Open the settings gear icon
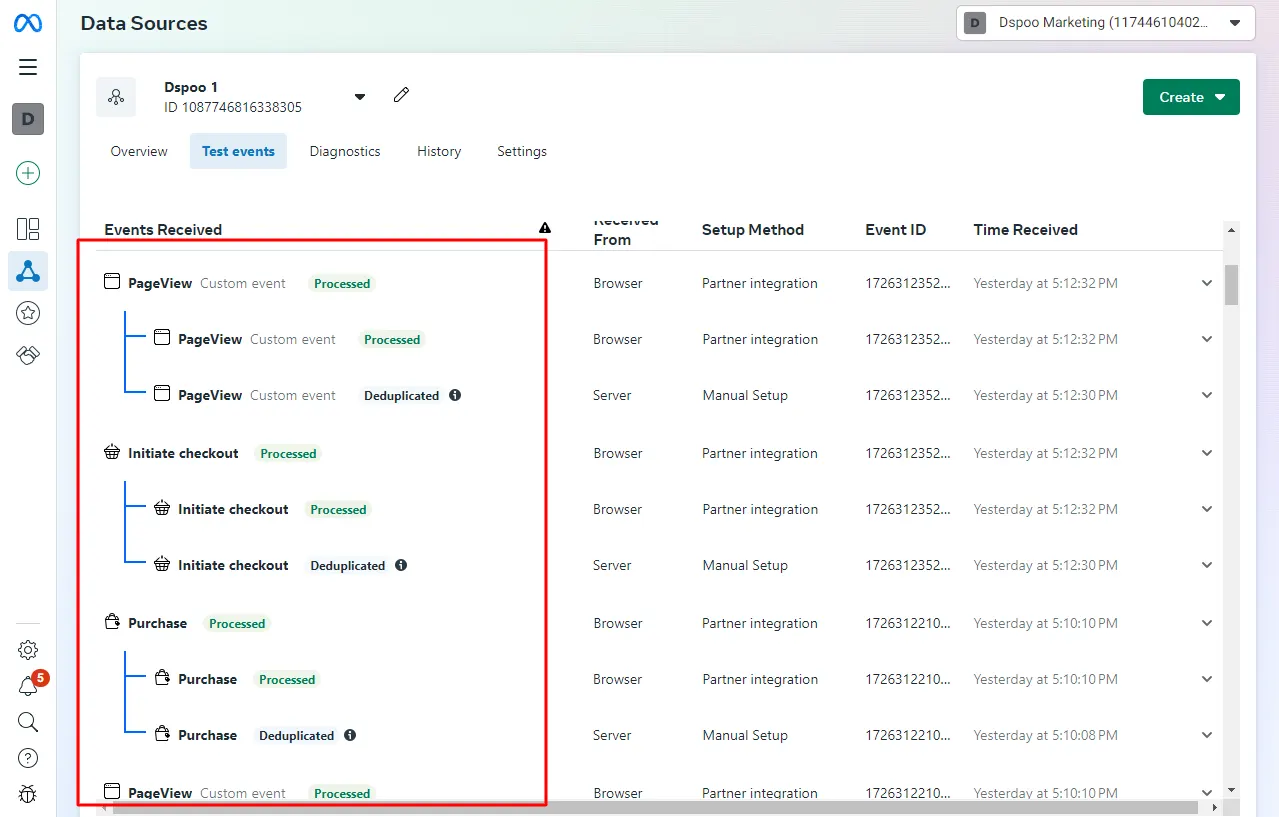1279x817 pixels. pyautogui.click(x=28, y=650)
